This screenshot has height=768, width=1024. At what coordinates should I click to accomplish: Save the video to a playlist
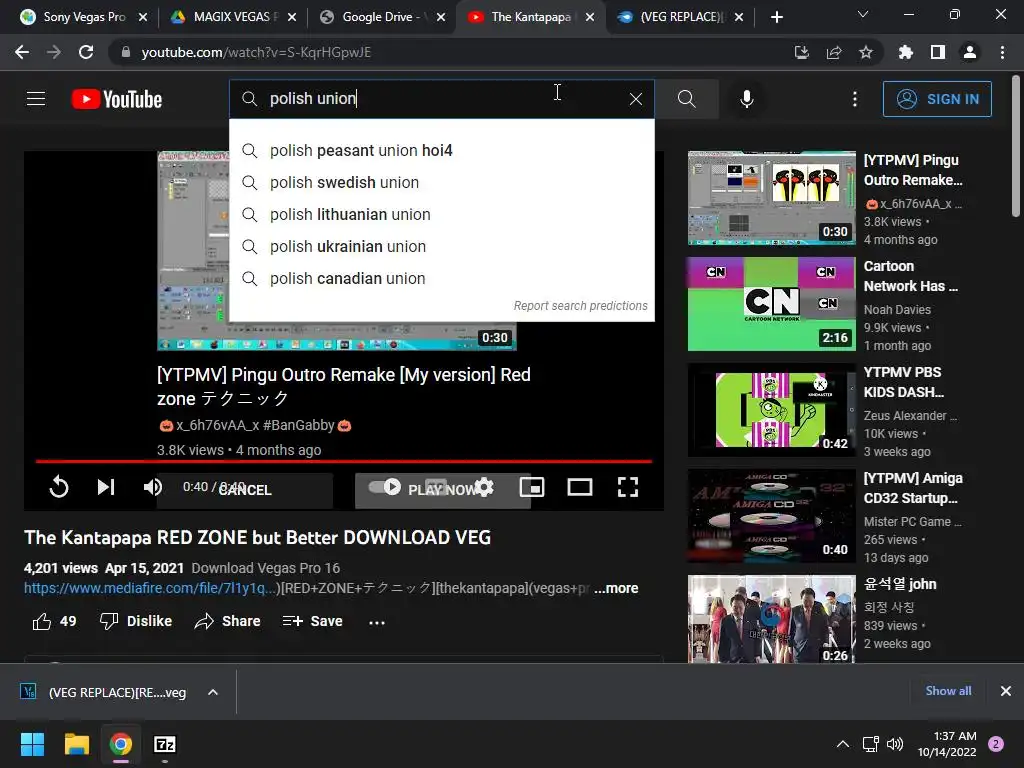pyautogui.click(x=312, y=621)
